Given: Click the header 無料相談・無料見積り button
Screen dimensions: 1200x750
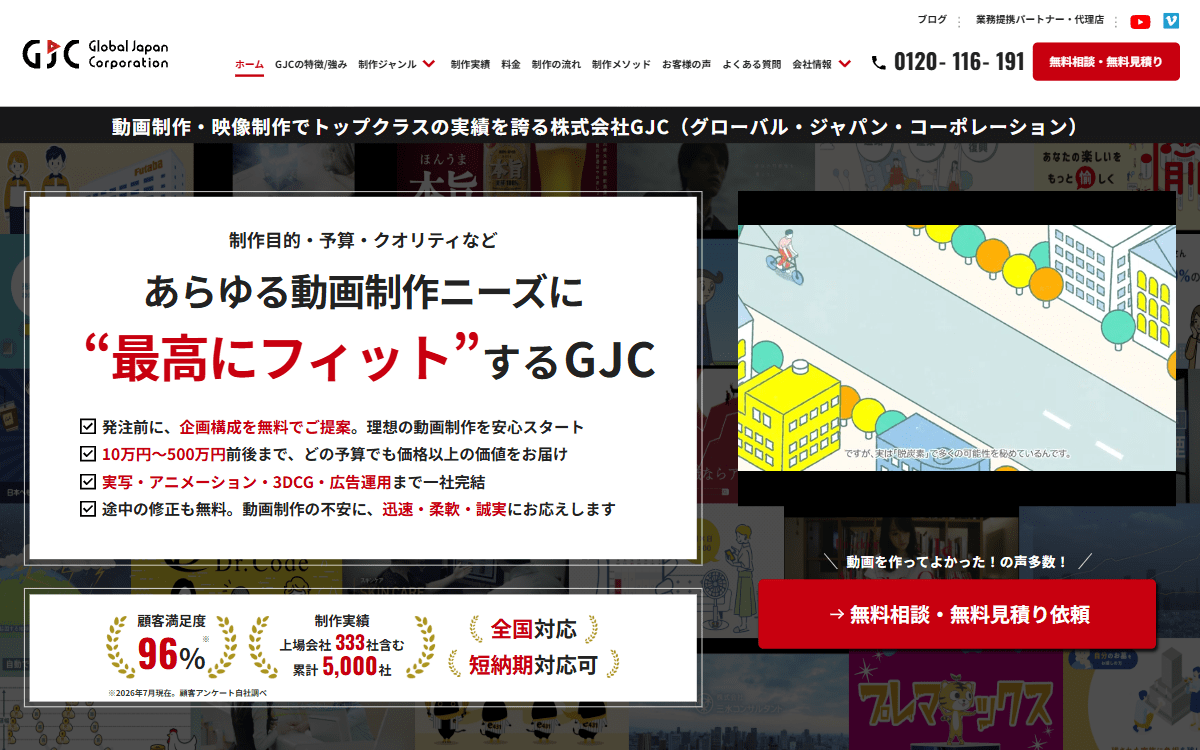Looking at the screenshot, I should [1106, 62].
